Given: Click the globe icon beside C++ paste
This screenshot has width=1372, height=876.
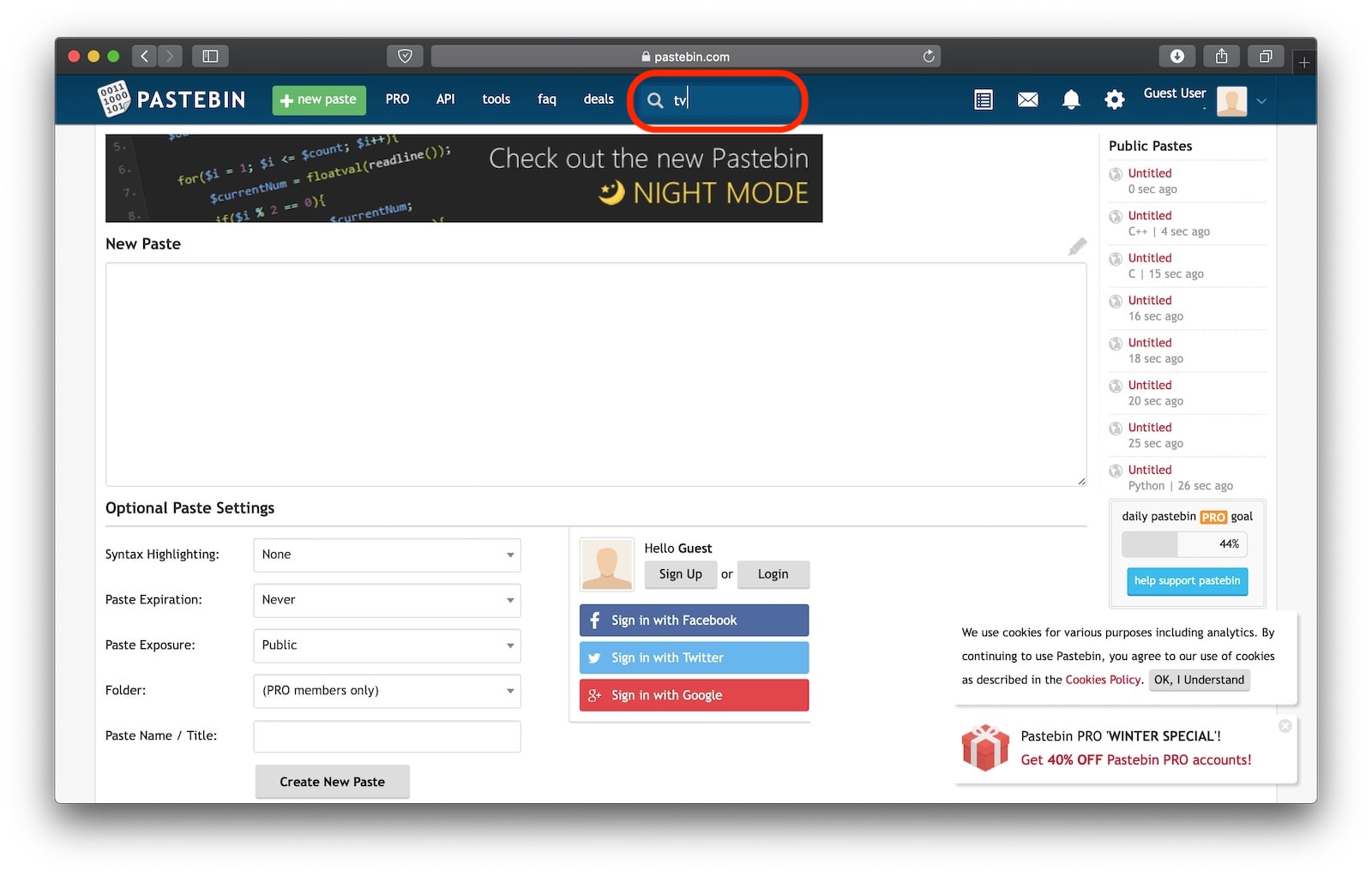Looking at the screenshot, I should pyautogui.click(x=1116, y=217).
